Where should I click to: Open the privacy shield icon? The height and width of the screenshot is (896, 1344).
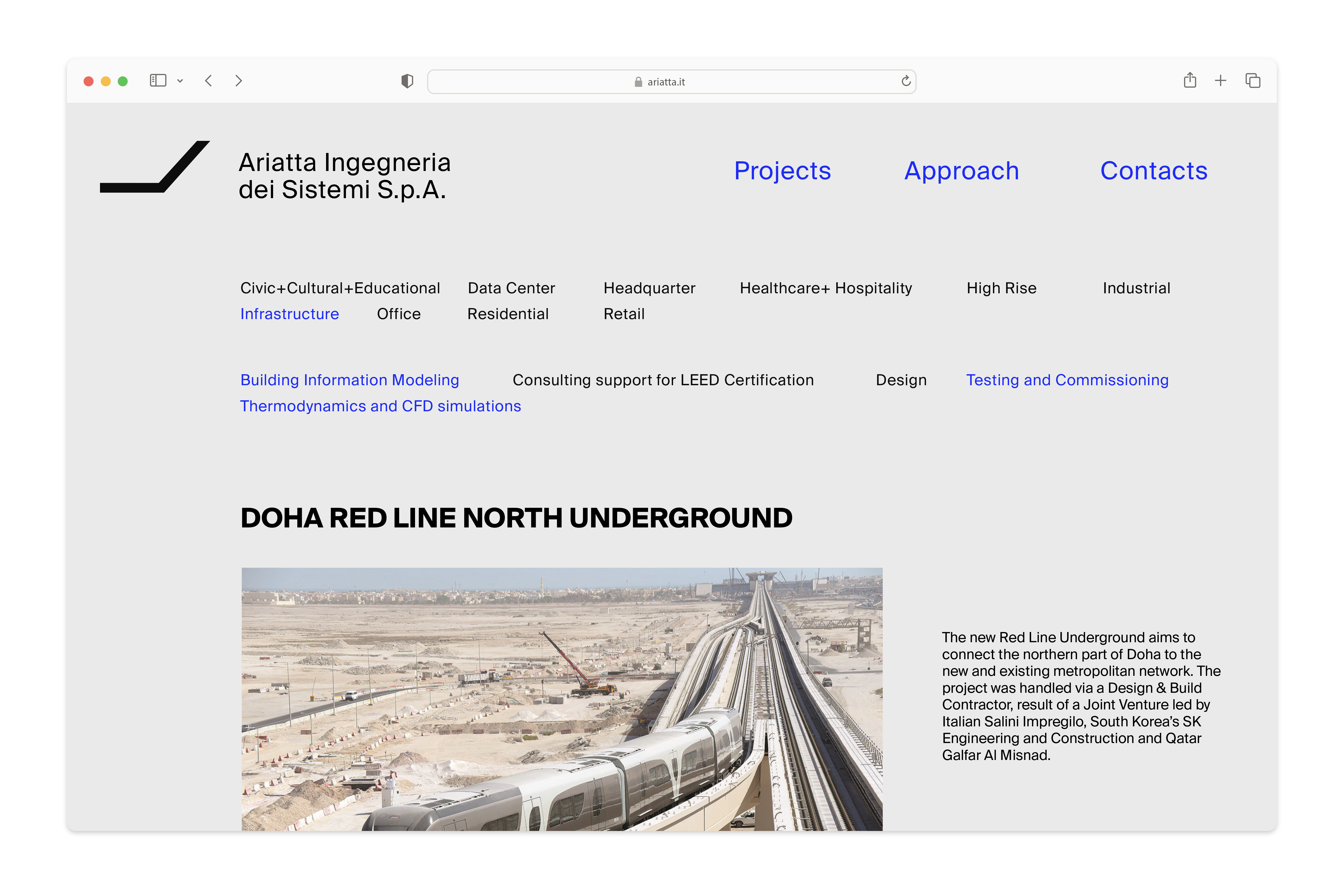point(407,81)
